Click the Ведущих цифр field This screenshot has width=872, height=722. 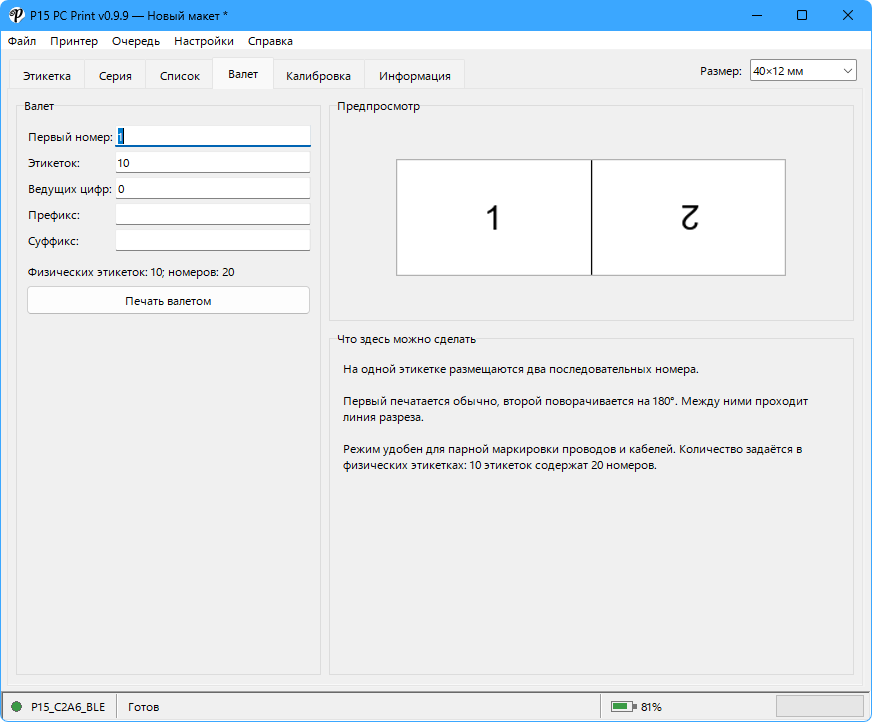(x=212, y=189)
